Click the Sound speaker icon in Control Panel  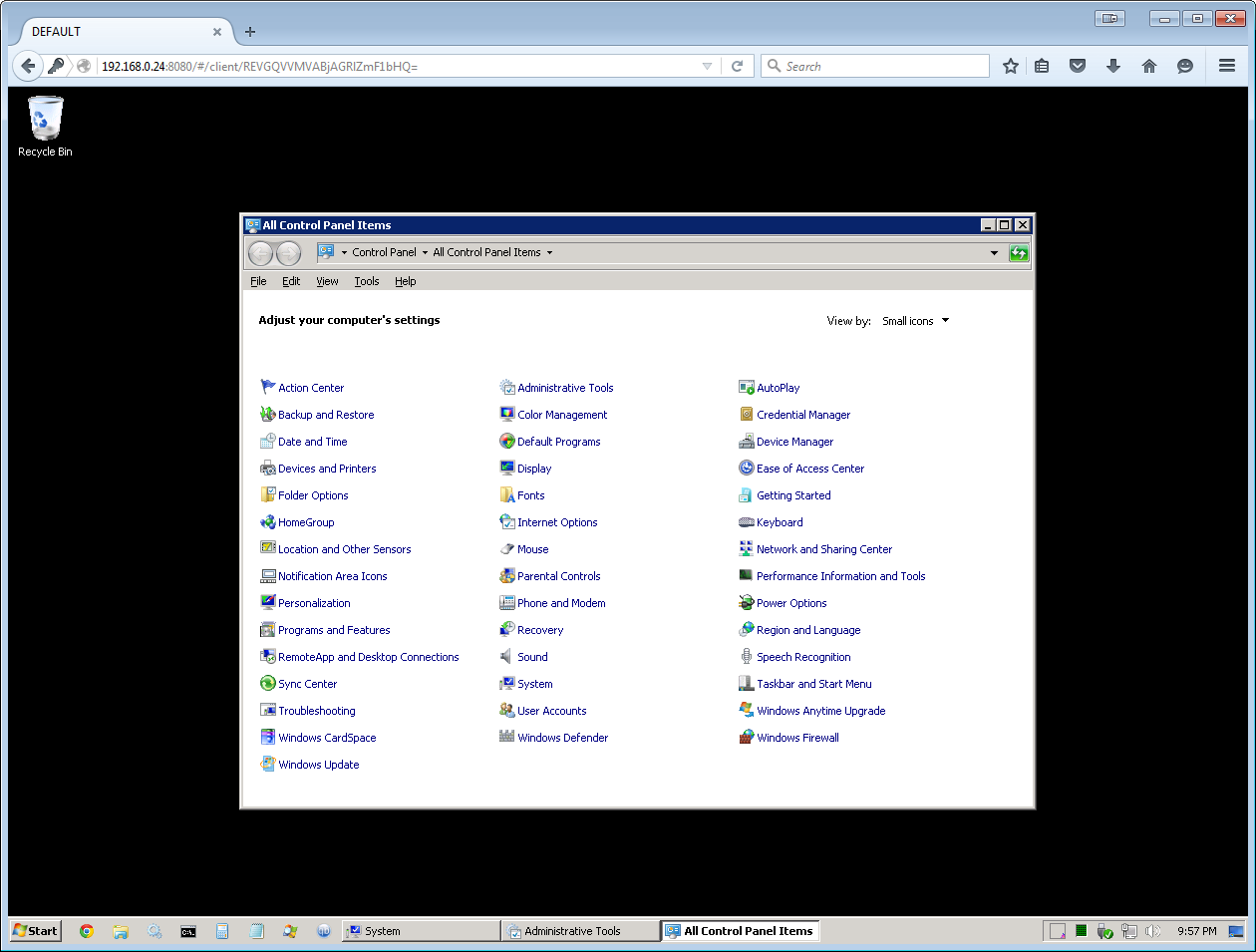(x=506, y=656)
